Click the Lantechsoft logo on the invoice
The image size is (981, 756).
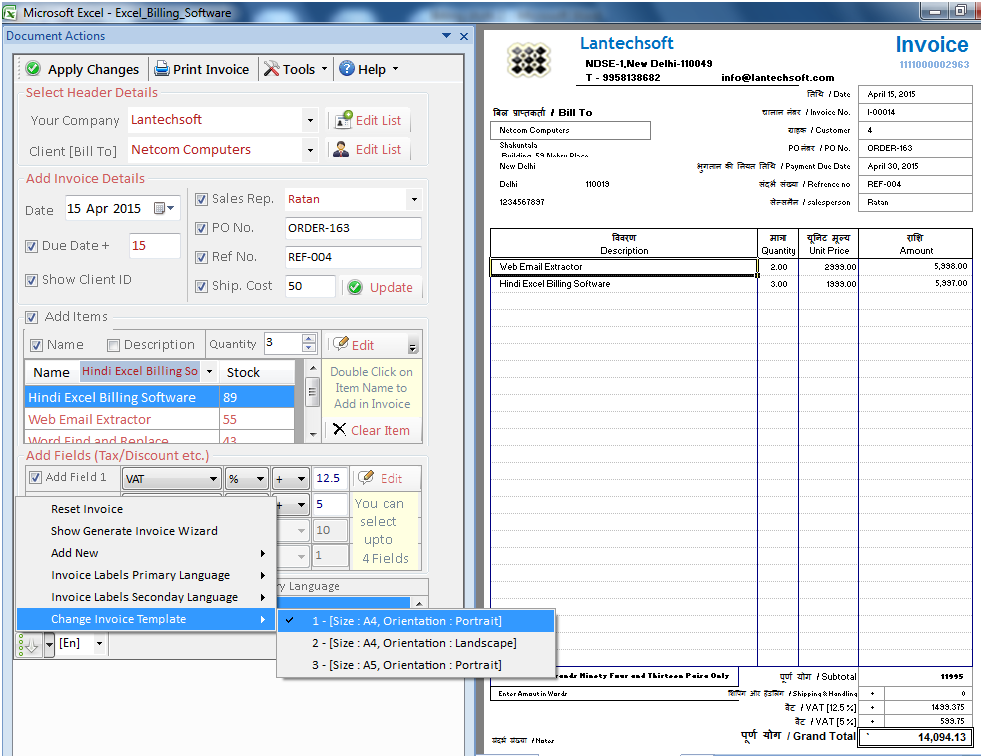(529, 60)
